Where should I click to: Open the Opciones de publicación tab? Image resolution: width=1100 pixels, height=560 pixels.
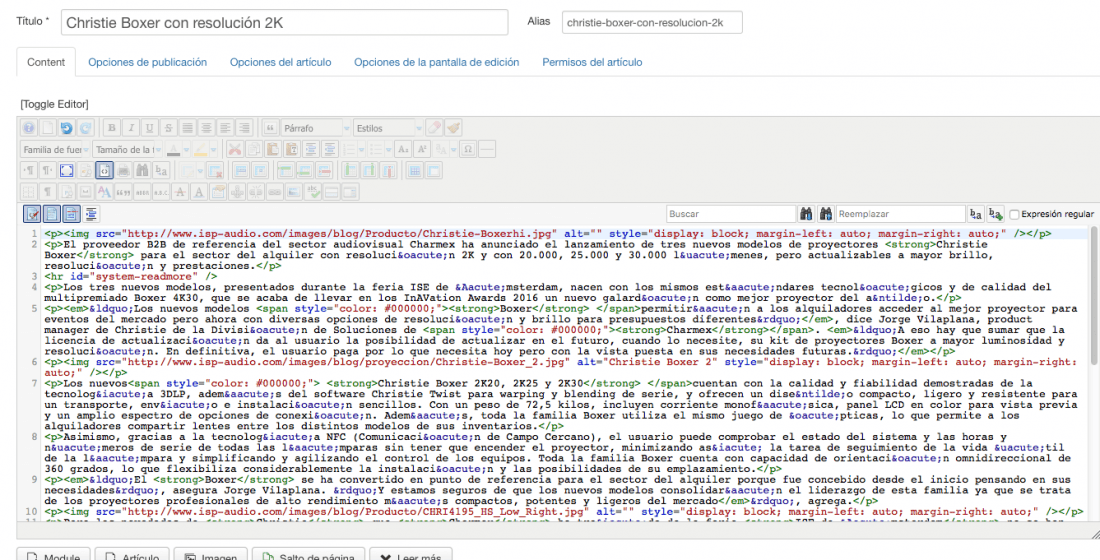pyautogui.click(x=147, y=62)
